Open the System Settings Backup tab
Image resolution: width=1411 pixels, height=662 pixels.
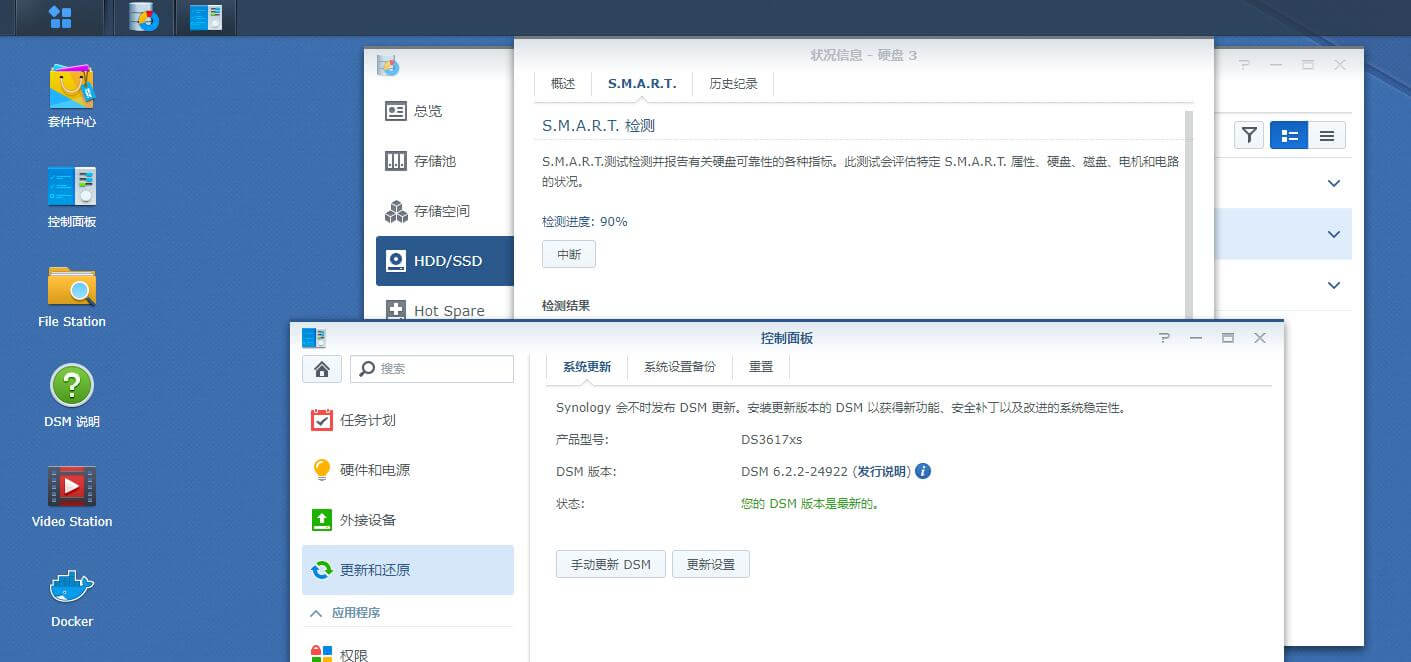(679, 367)
